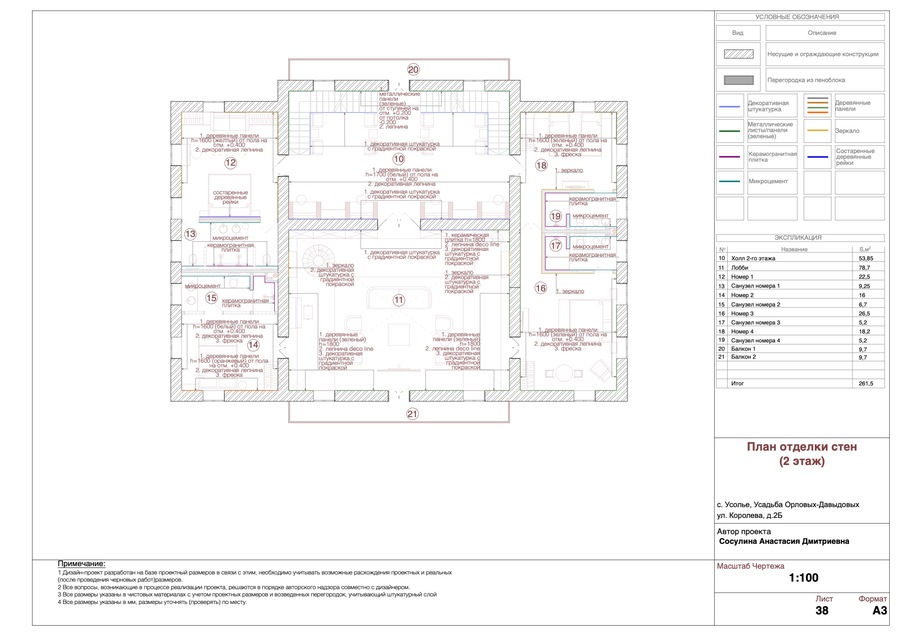The image size is (900, 636).
Task: Select the circled number 10 hall marker
Action: [398, 159]
